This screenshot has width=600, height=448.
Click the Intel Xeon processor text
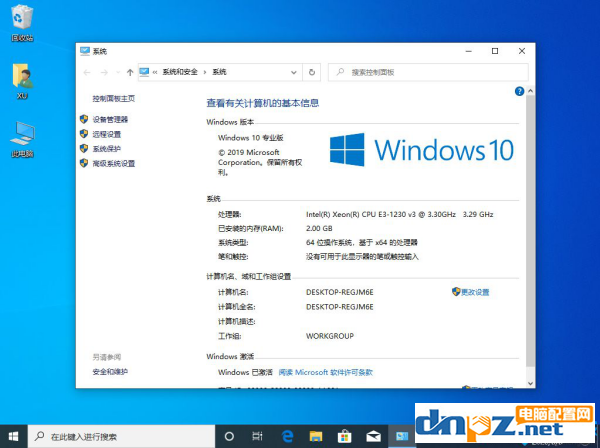coord(399,215)
